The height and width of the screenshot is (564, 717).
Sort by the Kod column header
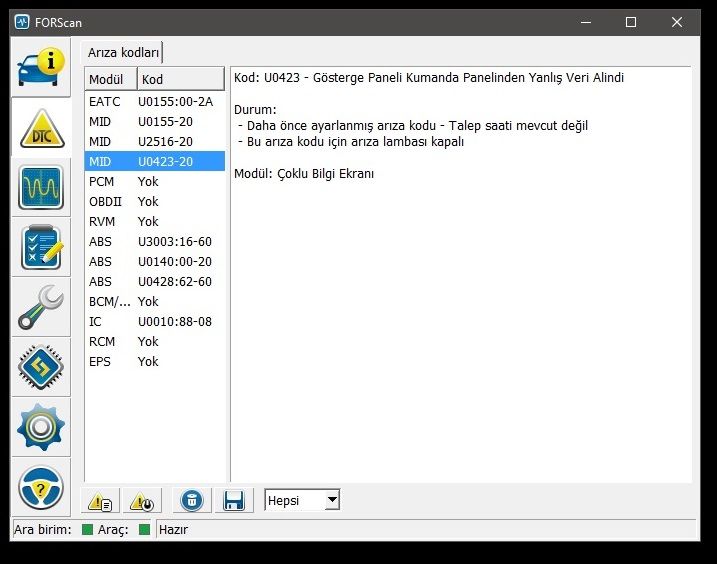pos(181,79)
